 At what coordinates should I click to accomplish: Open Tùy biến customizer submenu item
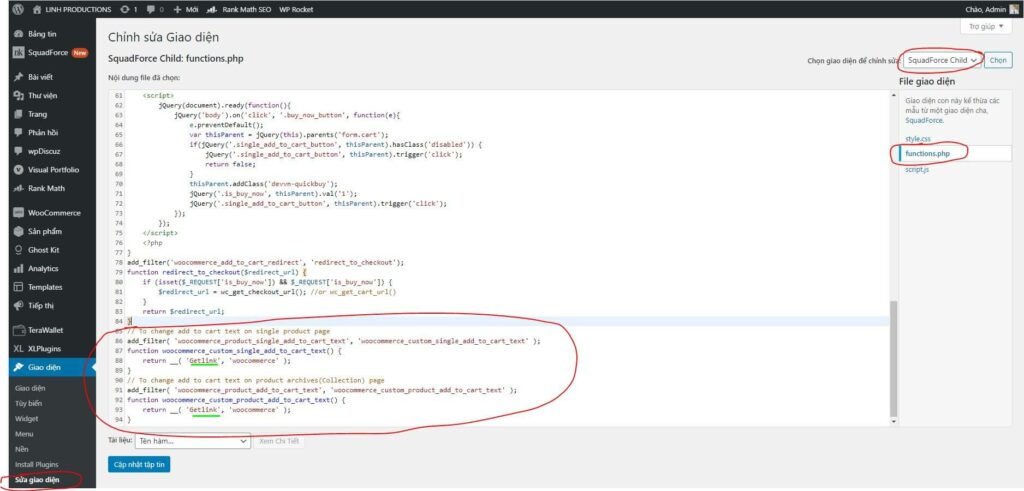pos(29,403)
